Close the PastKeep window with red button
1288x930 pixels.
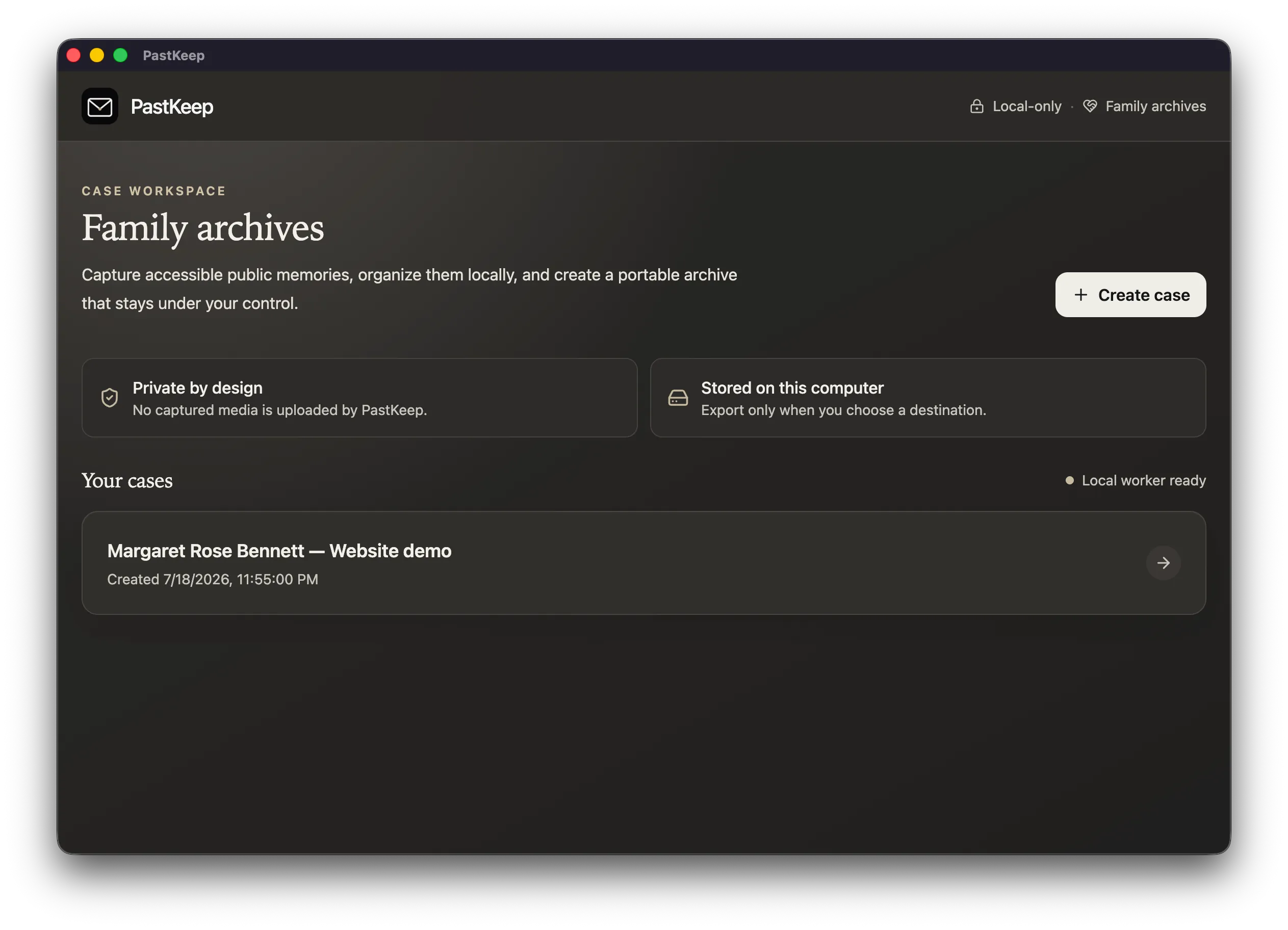(x=74, y=55)
